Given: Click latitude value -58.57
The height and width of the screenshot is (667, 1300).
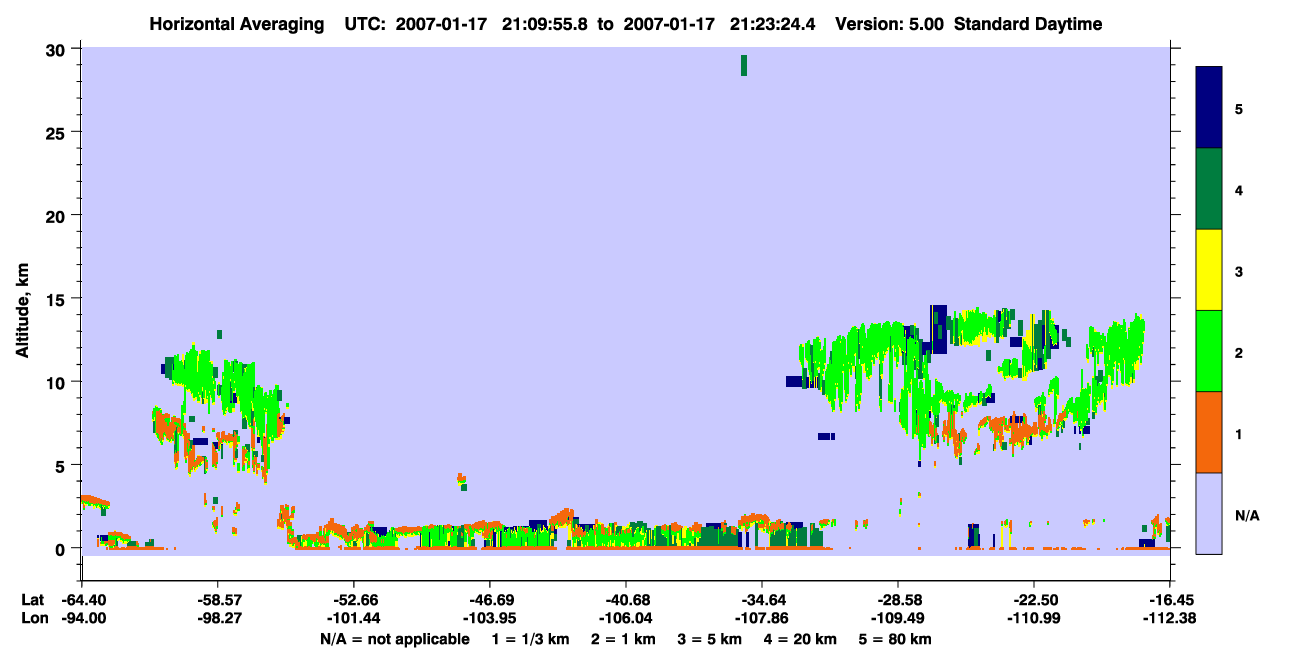Looking at the screenshot, I should point(218,599).
